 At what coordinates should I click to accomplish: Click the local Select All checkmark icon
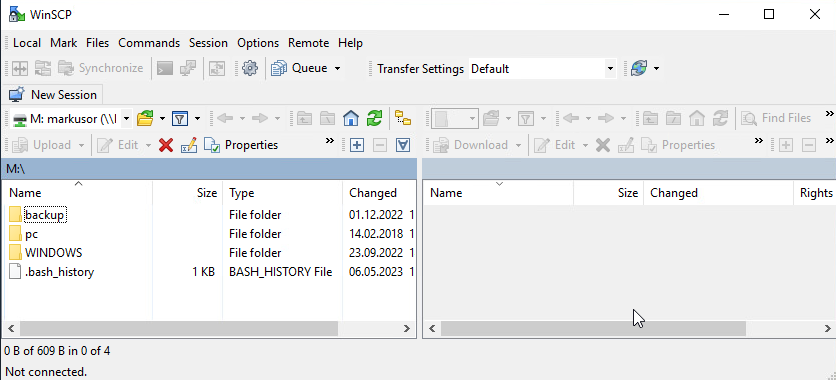click(x=403, y=145)
